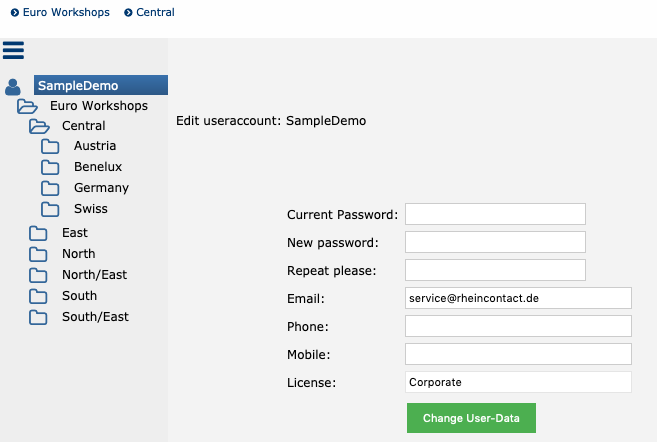Image resolution: width=657 pixels, height=442 pixels.
Task: Click the Mobile input field
Action: (518, 354)
